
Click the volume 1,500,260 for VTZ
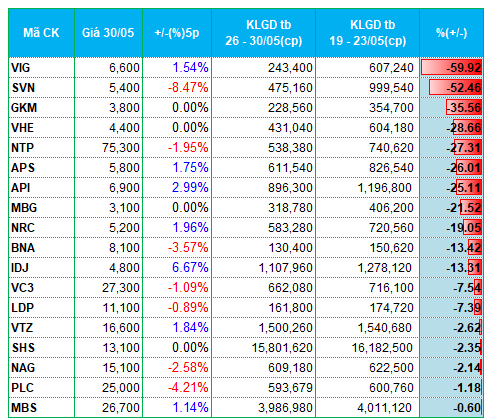pyautogui.click(x=285, y=328)
